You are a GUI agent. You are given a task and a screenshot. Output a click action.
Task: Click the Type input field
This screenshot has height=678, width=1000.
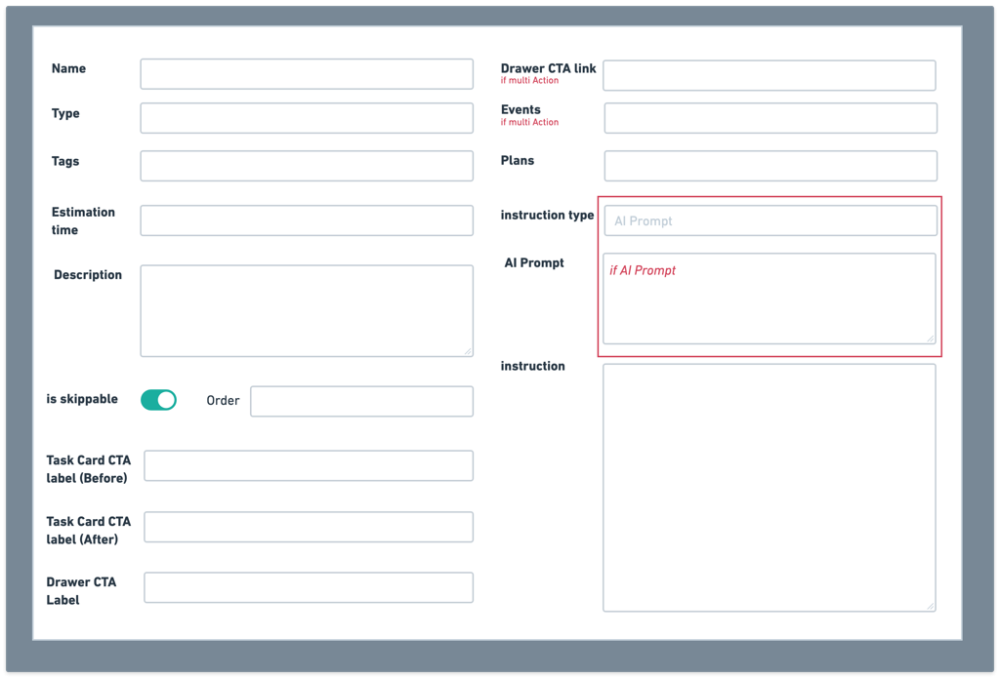(306, 118)
